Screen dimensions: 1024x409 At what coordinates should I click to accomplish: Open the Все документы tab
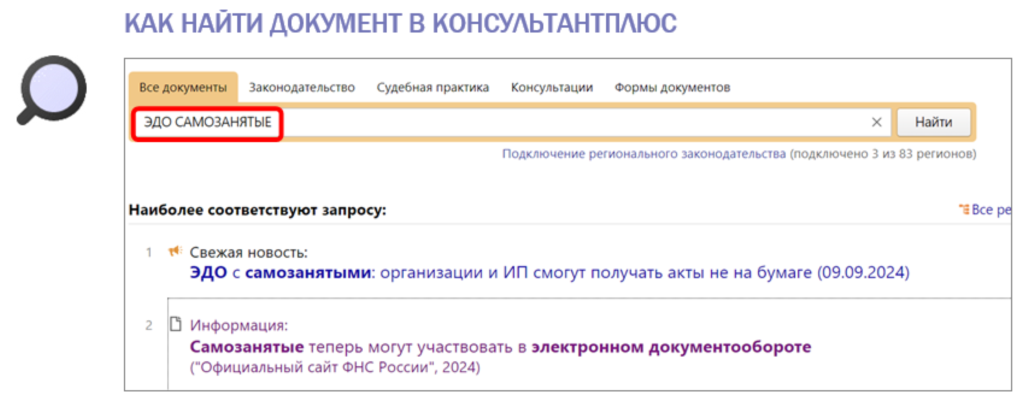point(184,88)
